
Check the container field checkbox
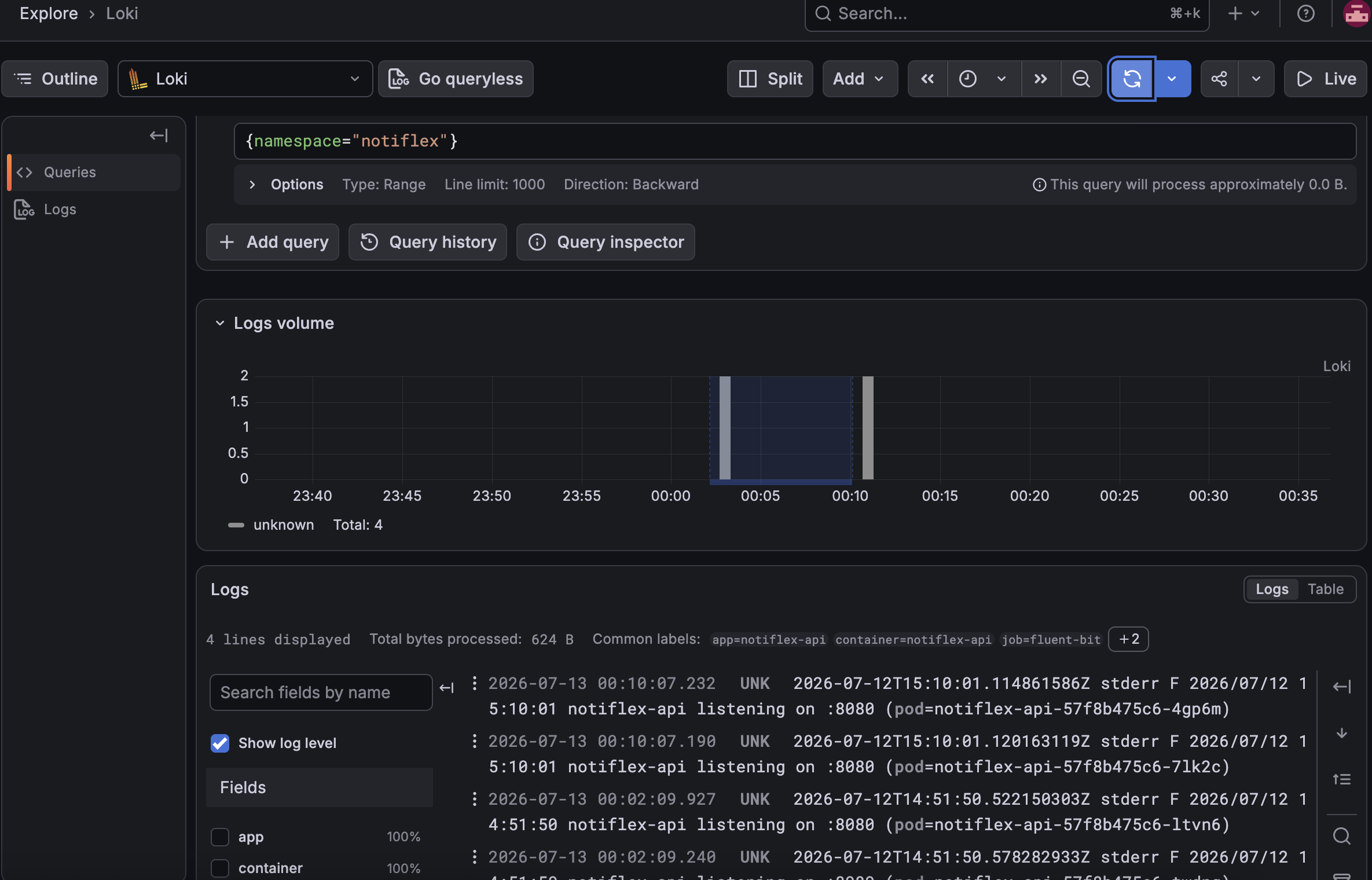220,868
